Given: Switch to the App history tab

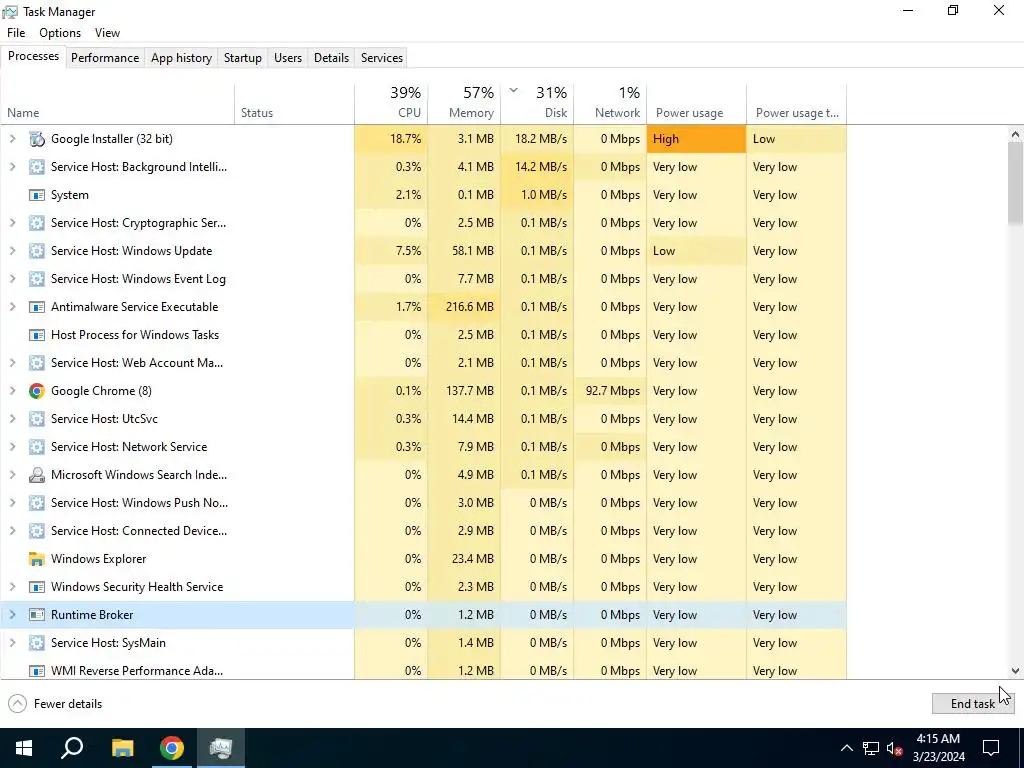Looking at the screenshot, I should point(182,57).
